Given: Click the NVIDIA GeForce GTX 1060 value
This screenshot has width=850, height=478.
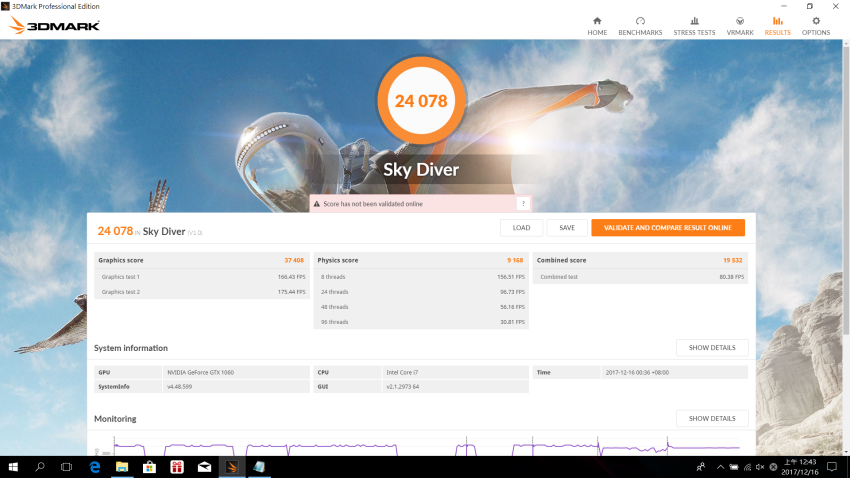Looking at the screenshot, I should [201, 372].
